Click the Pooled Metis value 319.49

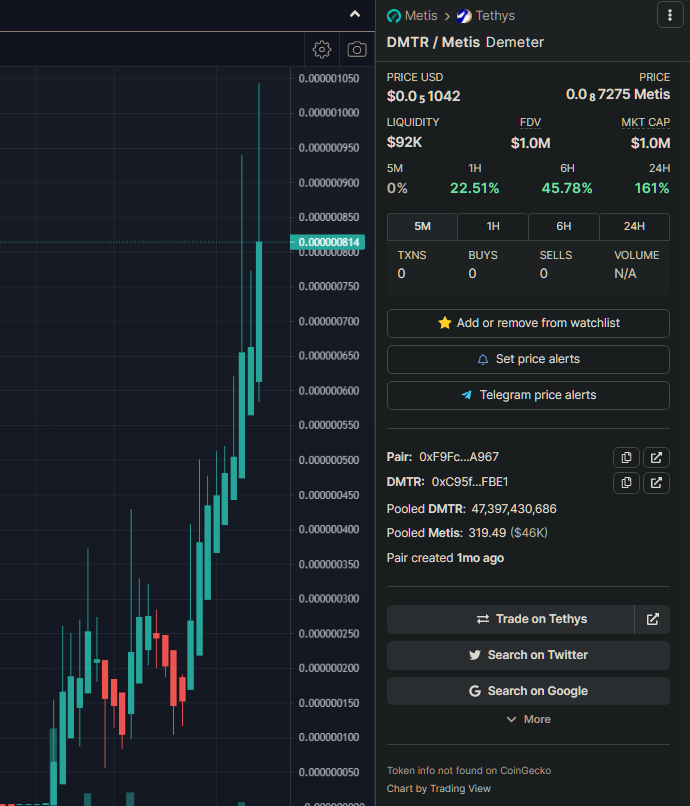(x=487, y=533)
